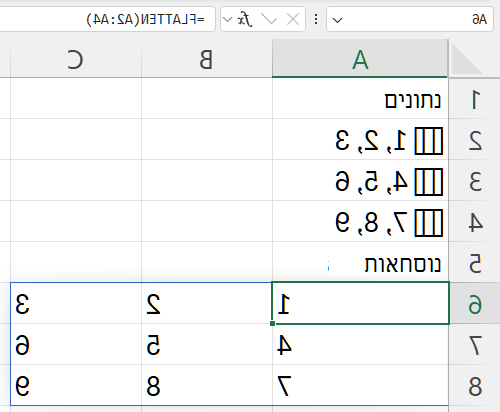Click cell B7 containing 5
Viewport: 500px width, 412px height.
pyautogui.click(x=207, y=344)
